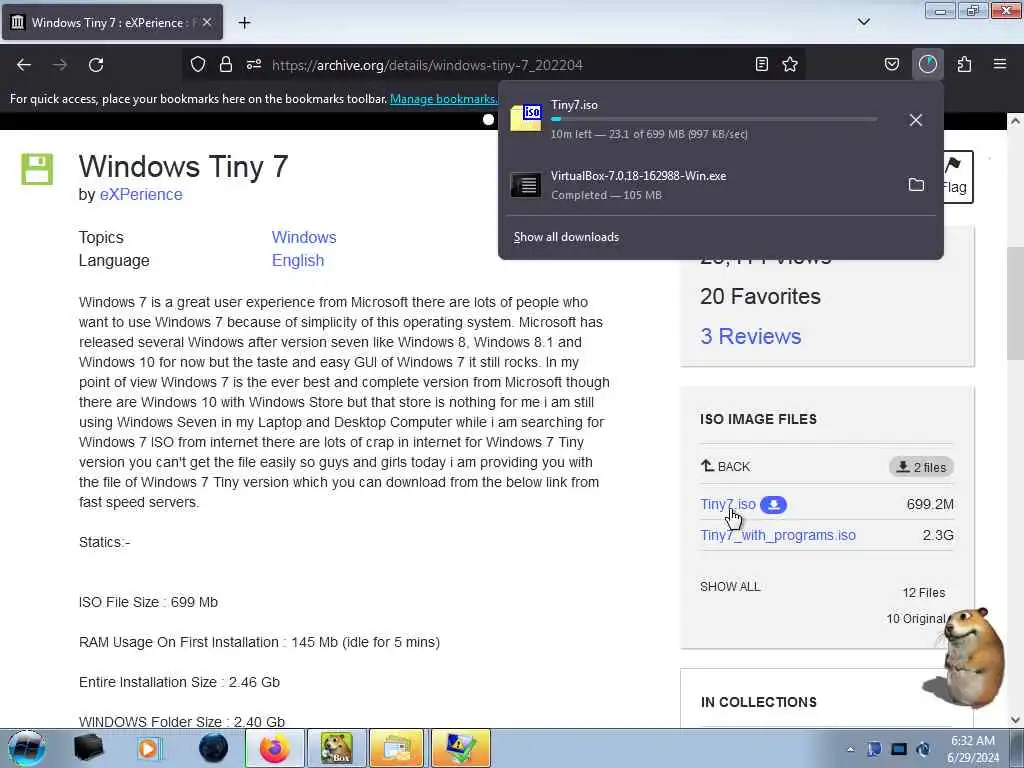The height and width of the screenshot is (768, 1024).
Task: Click the Flag button
Action: coord(957,177)
